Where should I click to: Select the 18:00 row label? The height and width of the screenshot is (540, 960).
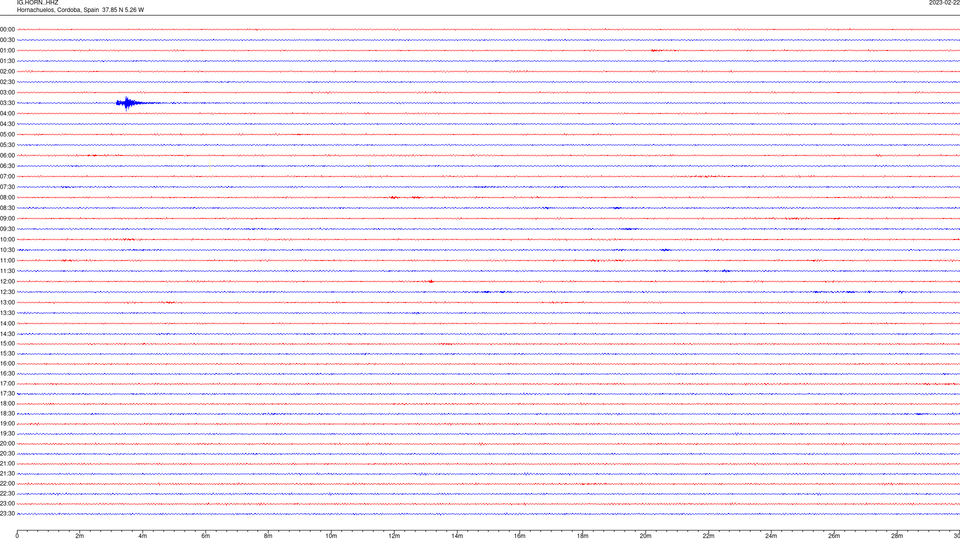(7, 403)
